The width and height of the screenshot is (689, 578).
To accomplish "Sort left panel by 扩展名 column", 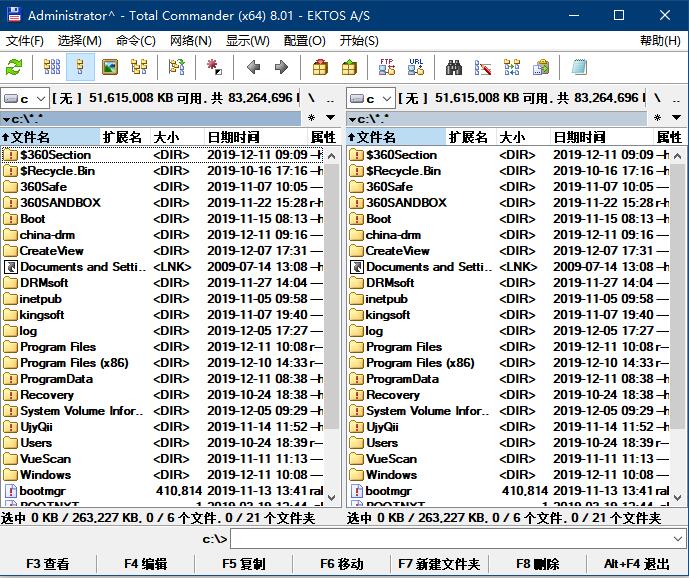I will pyautogui.click(x=125, y=137).
